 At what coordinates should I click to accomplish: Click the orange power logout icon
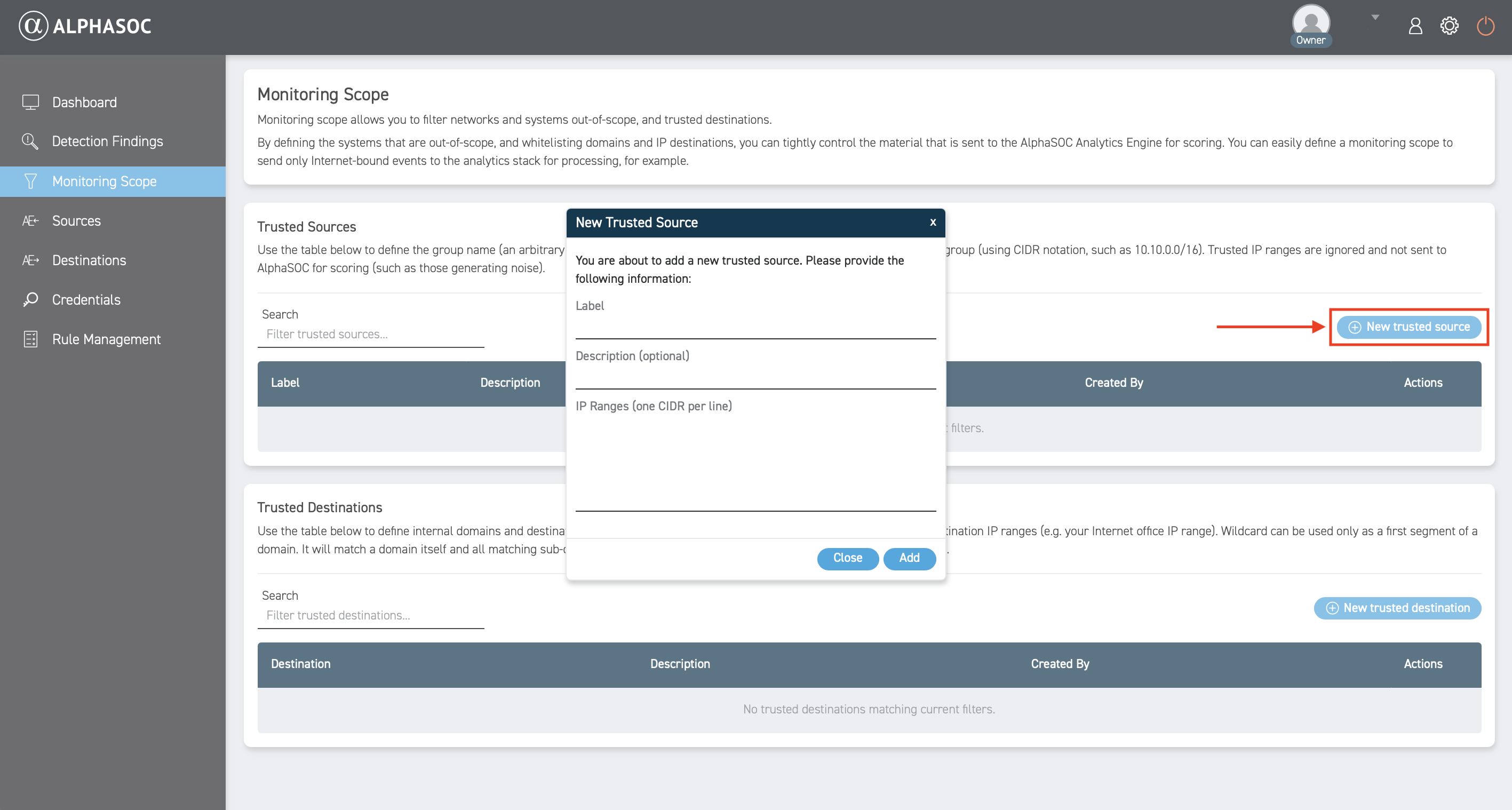click(x=1485, y=26)
